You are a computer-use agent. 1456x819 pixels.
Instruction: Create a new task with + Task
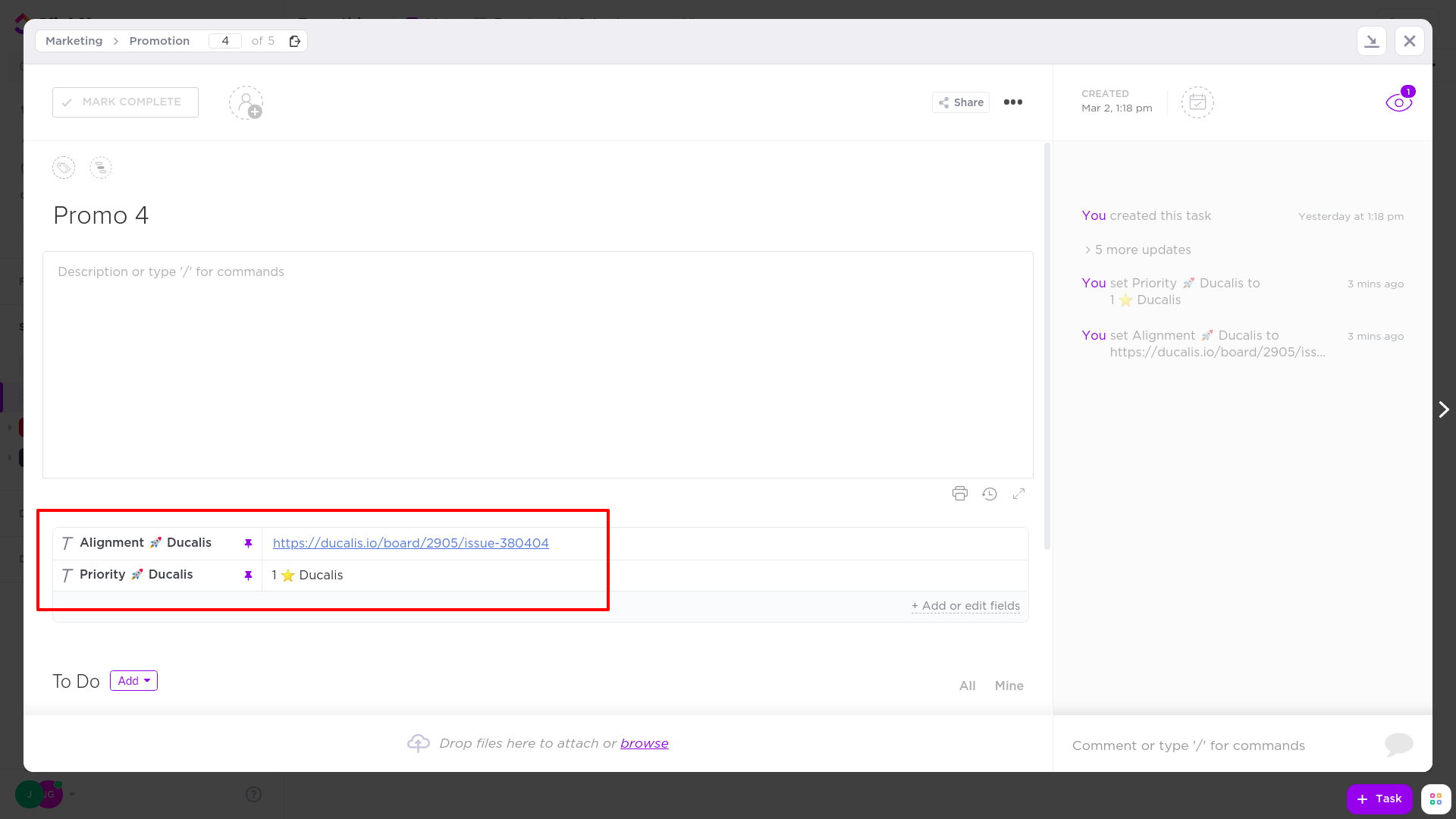[1379, 799]
